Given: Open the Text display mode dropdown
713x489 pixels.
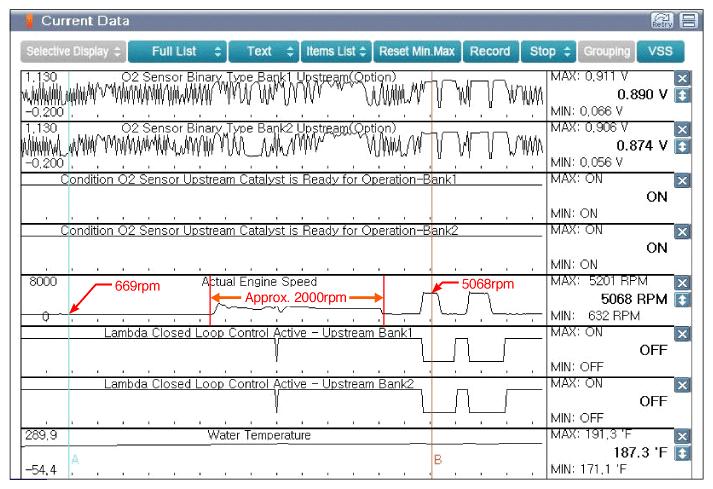Looking at the screenshot, I should pos(264,51).
